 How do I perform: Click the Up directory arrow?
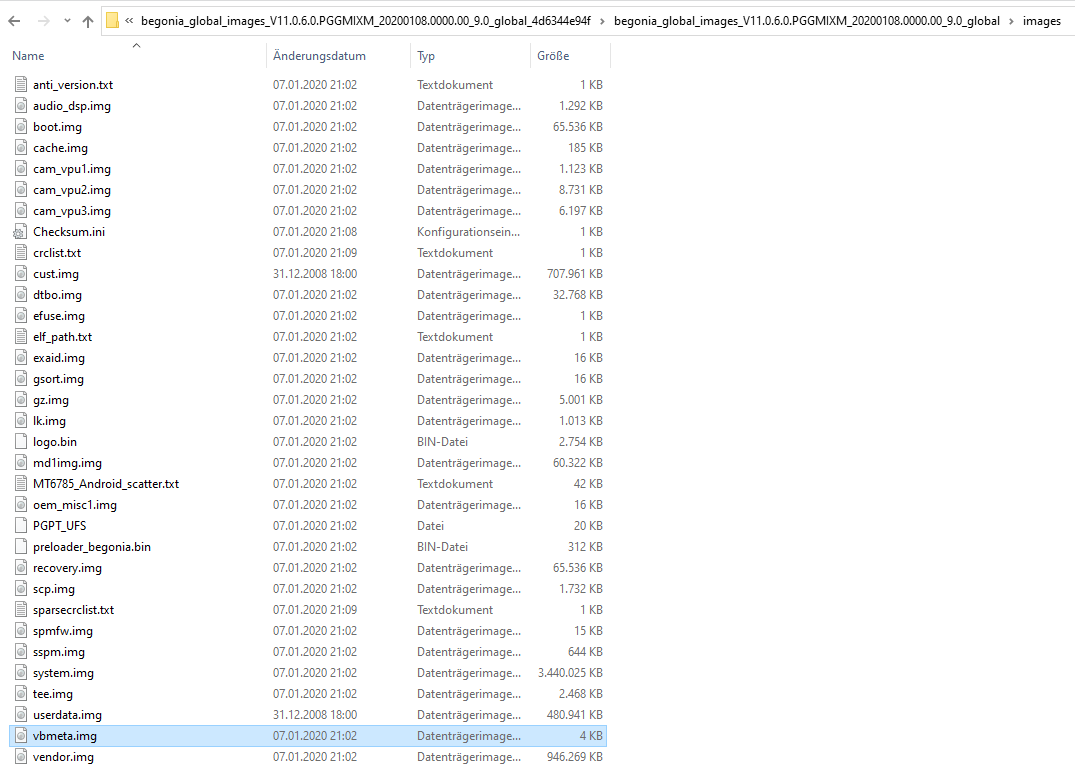click(88, 21)
